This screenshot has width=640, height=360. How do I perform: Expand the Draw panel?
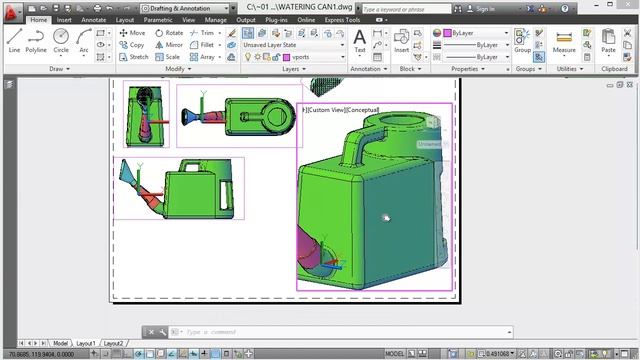[x=60, y=69]
